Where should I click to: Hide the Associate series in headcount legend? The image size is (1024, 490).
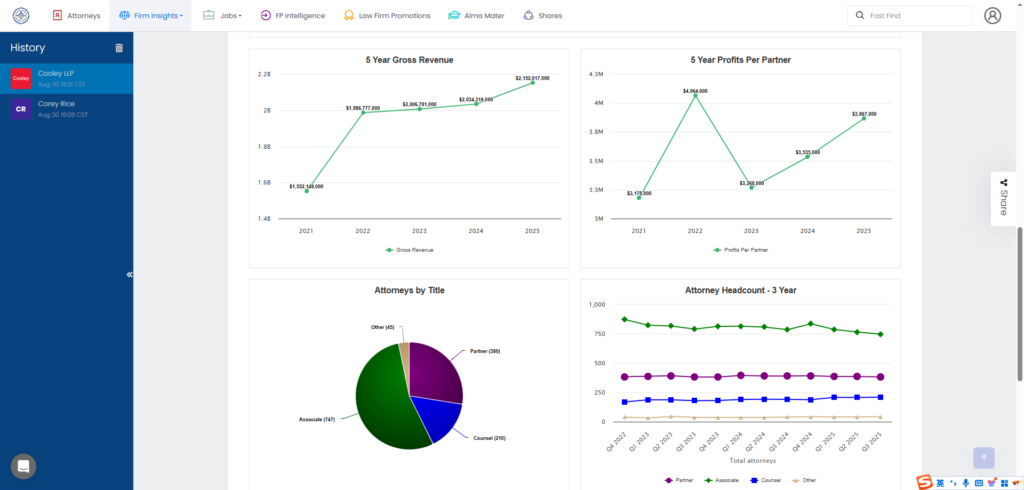(722, 480)
